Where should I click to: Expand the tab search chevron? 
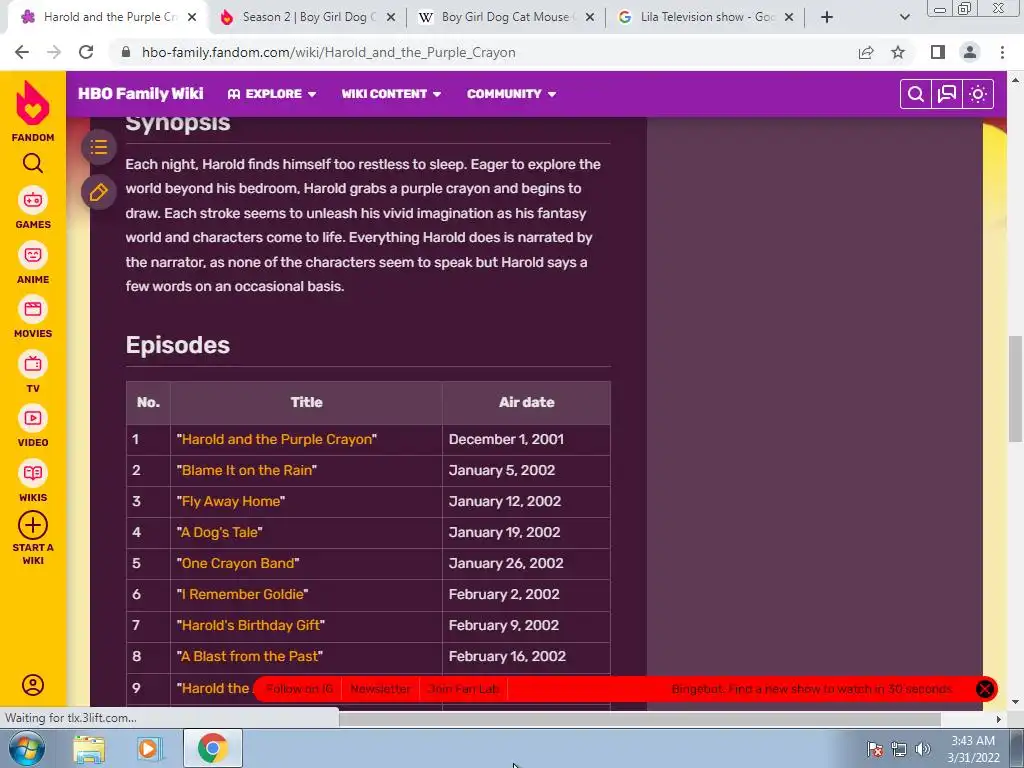(x=904, y=17)
